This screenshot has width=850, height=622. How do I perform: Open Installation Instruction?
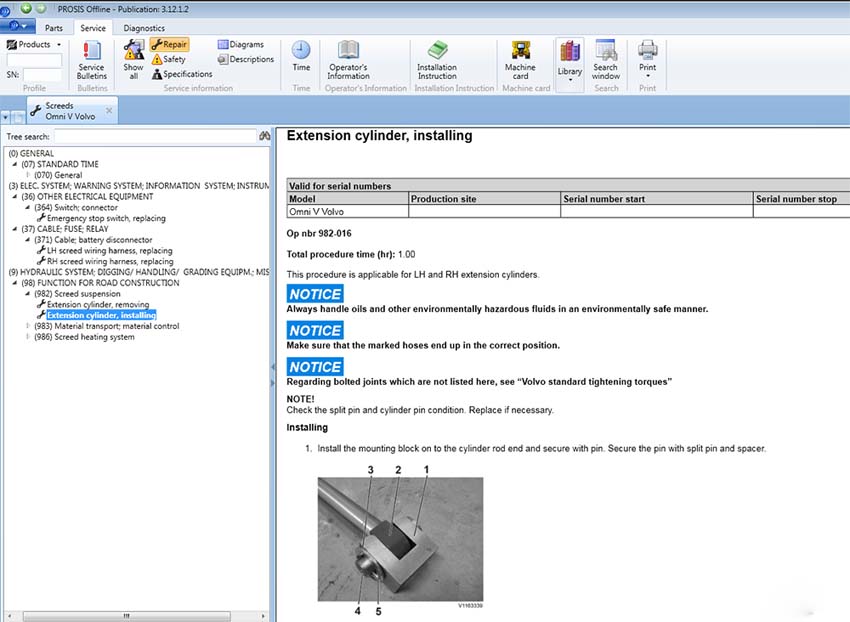(437, 60)
